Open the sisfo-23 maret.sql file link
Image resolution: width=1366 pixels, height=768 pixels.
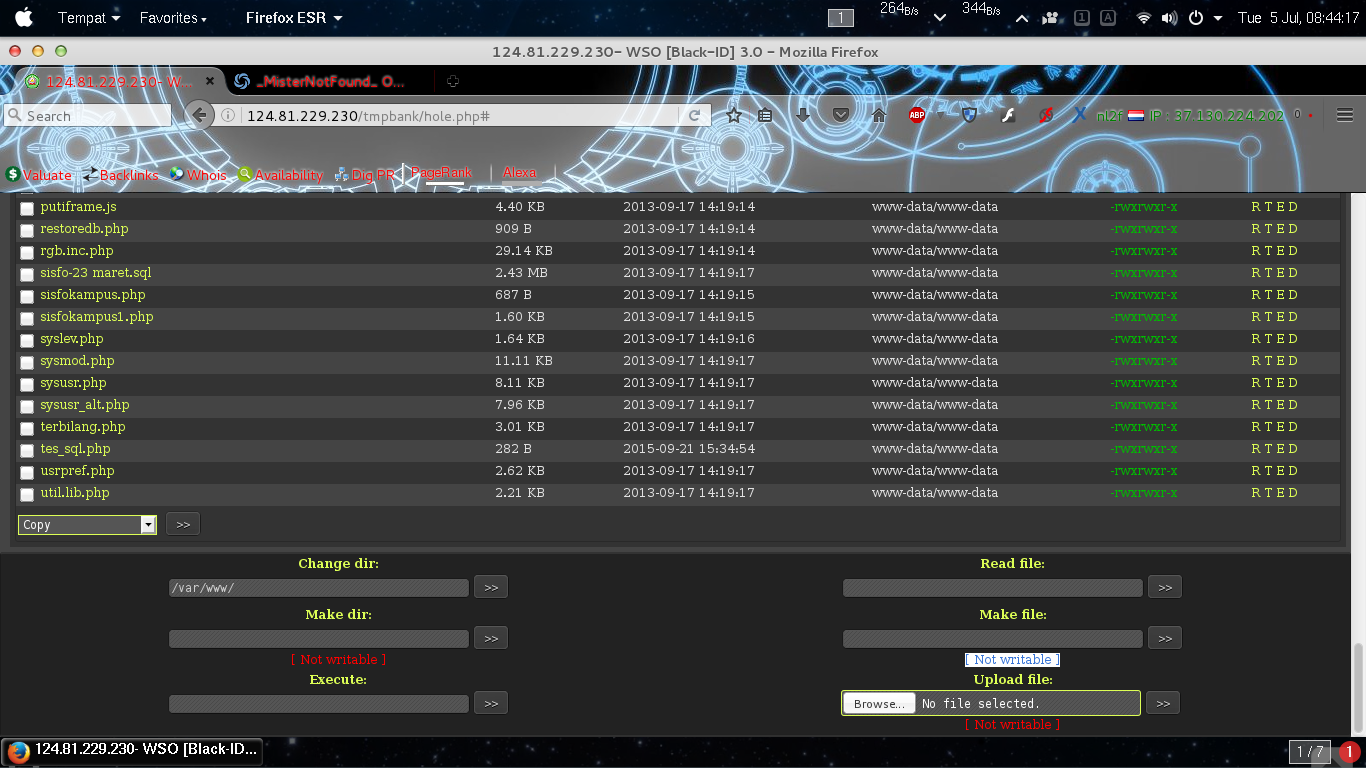[95, 273]
